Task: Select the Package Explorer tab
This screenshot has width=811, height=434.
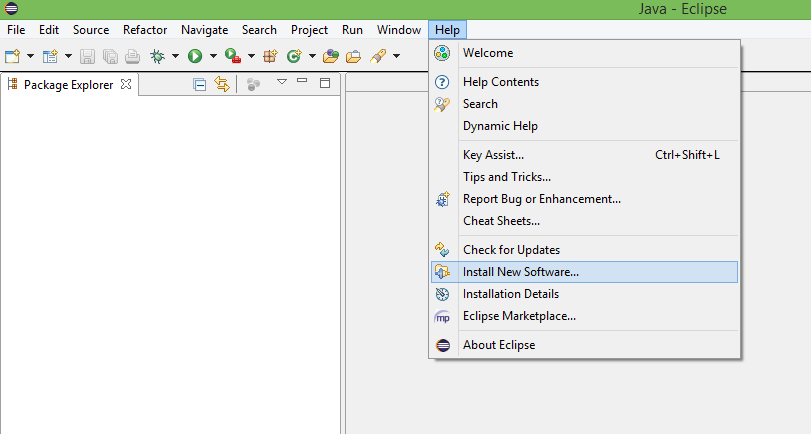Action: (x=68, y=85)
